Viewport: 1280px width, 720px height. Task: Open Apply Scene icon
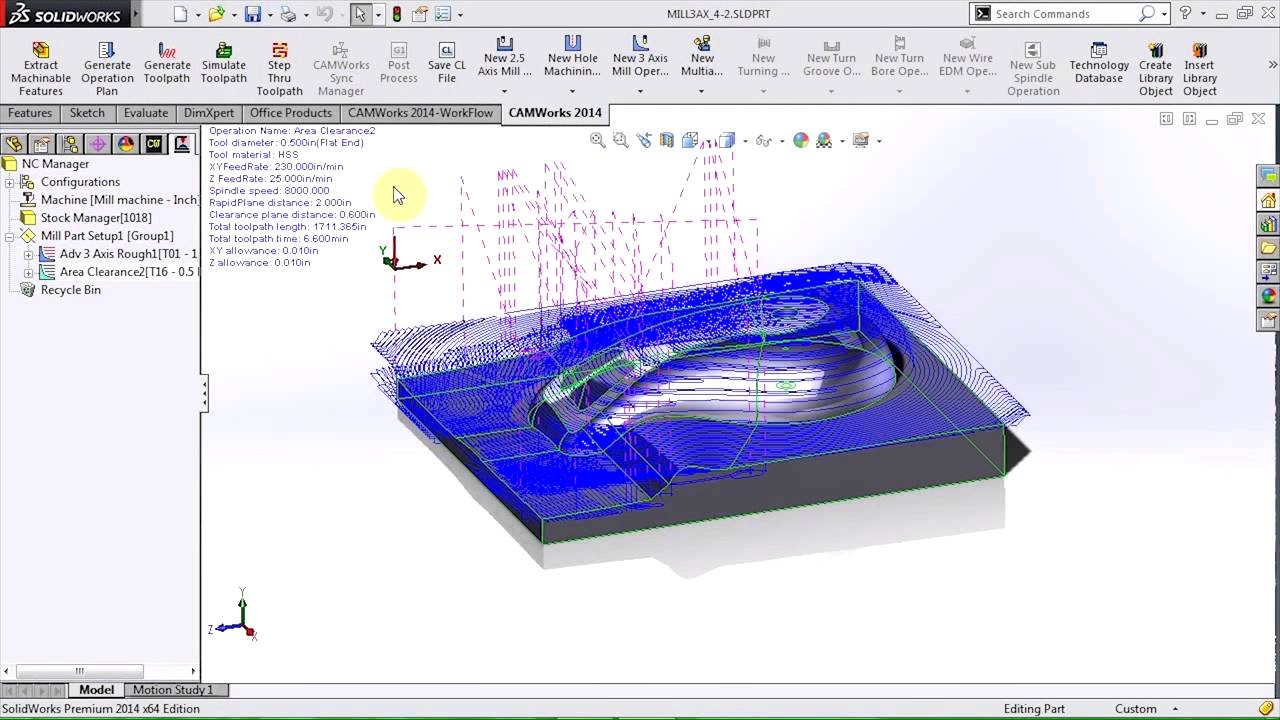tap(824, 140)
